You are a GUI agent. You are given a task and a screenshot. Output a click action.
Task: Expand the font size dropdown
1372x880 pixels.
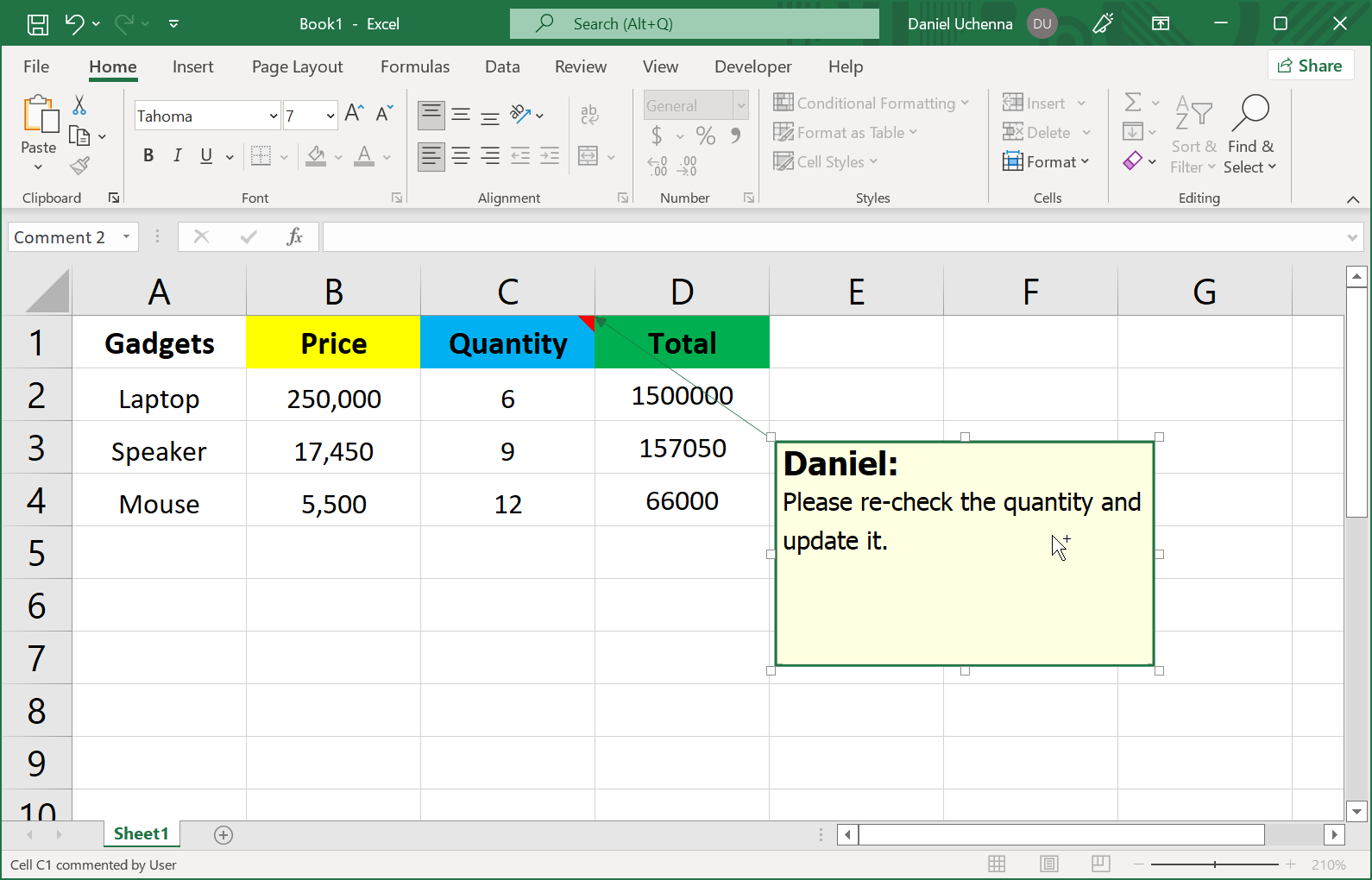tap(330, 116)
